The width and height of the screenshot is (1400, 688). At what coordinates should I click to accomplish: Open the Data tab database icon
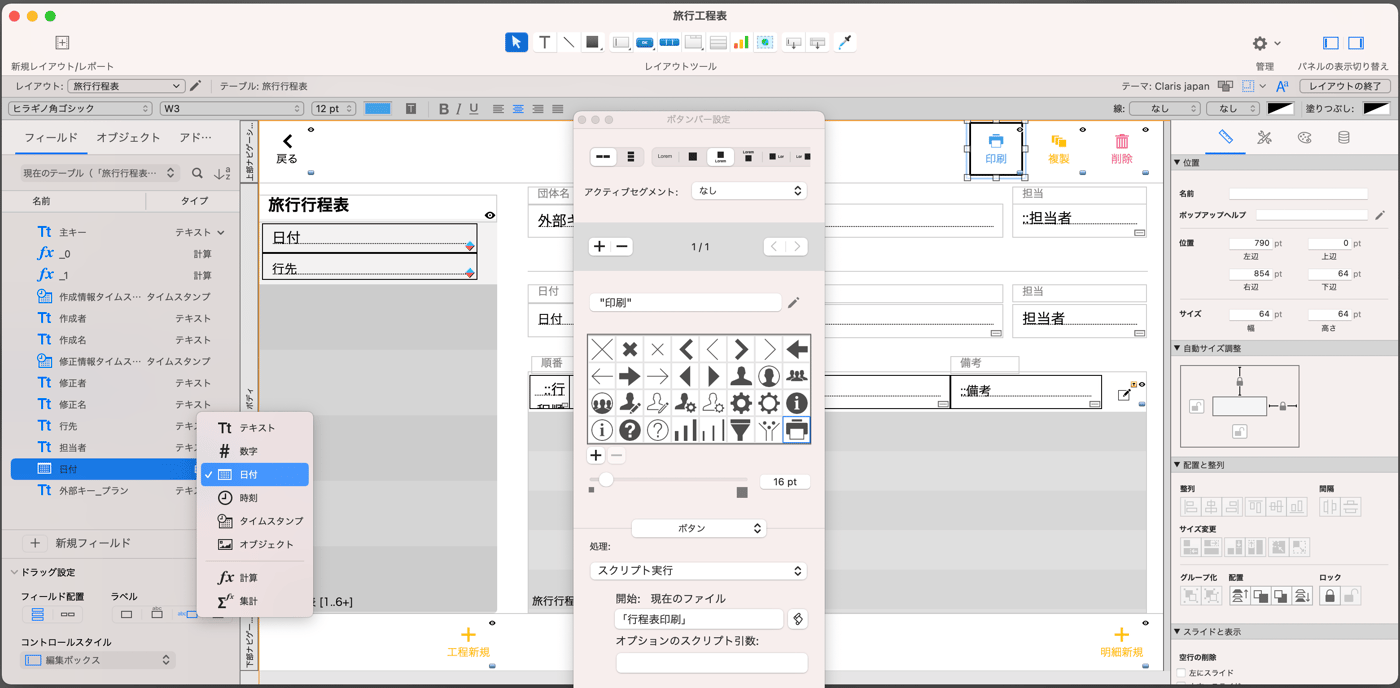1344,138
